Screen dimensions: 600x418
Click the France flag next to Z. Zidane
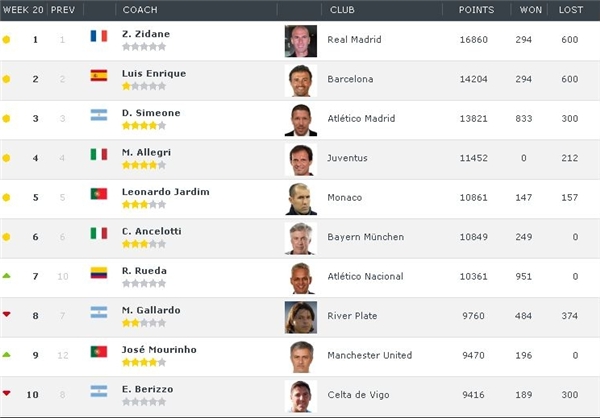pyautogui.click(x=99, y=36)
